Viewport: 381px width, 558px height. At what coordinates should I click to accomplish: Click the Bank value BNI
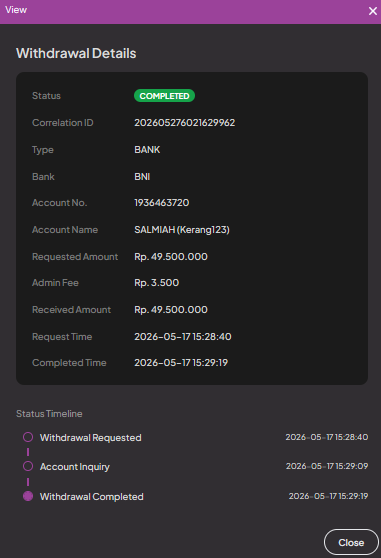click(142, 177)
